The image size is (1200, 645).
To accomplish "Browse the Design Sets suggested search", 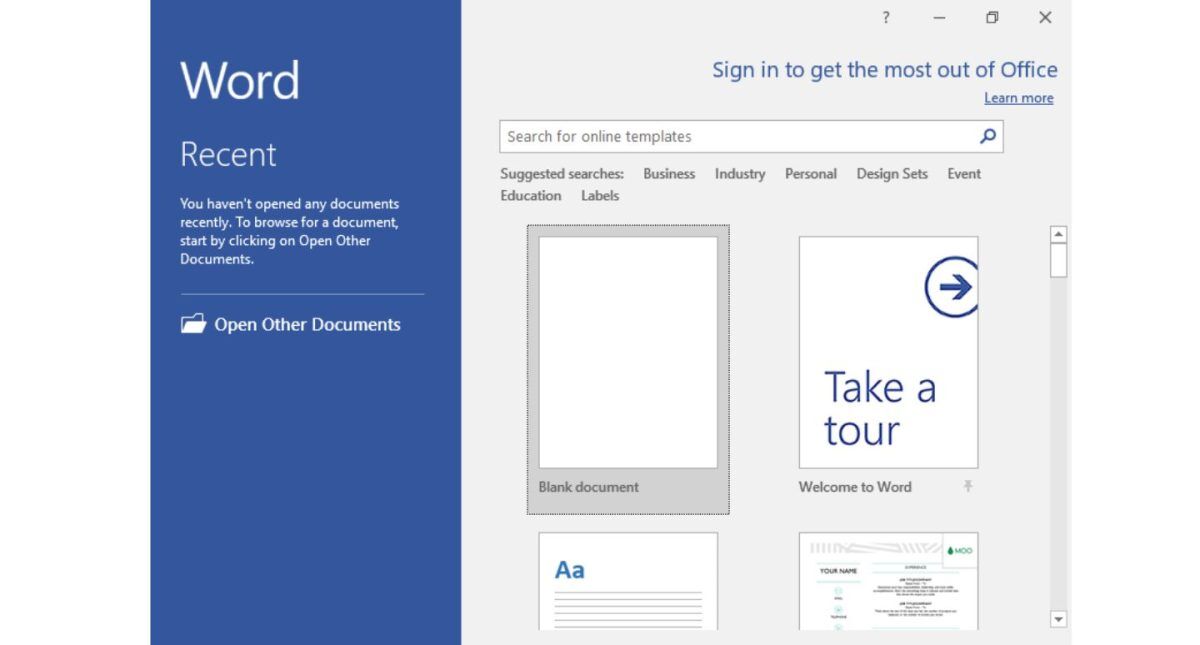I will click(892, 174).
